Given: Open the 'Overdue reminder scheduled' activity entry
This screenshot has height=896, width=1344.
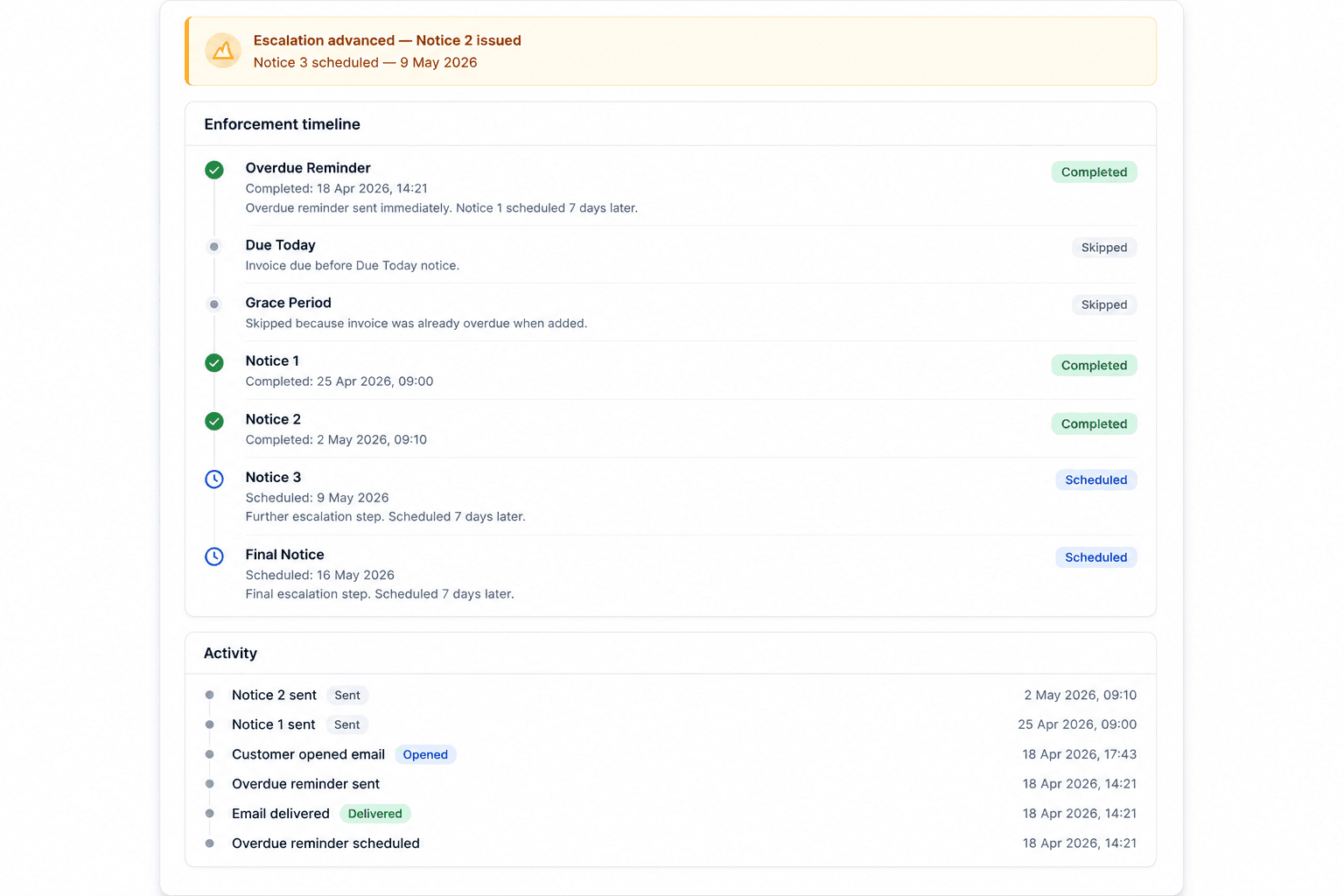Looking at the screenshot, I should (325, 843).
